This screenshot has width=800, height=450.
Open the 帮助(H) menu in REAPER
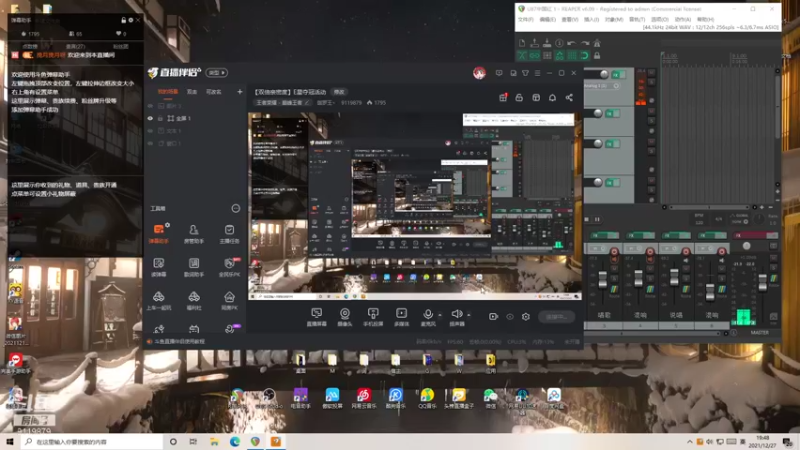pyautogui.click(x=705, y=19)
